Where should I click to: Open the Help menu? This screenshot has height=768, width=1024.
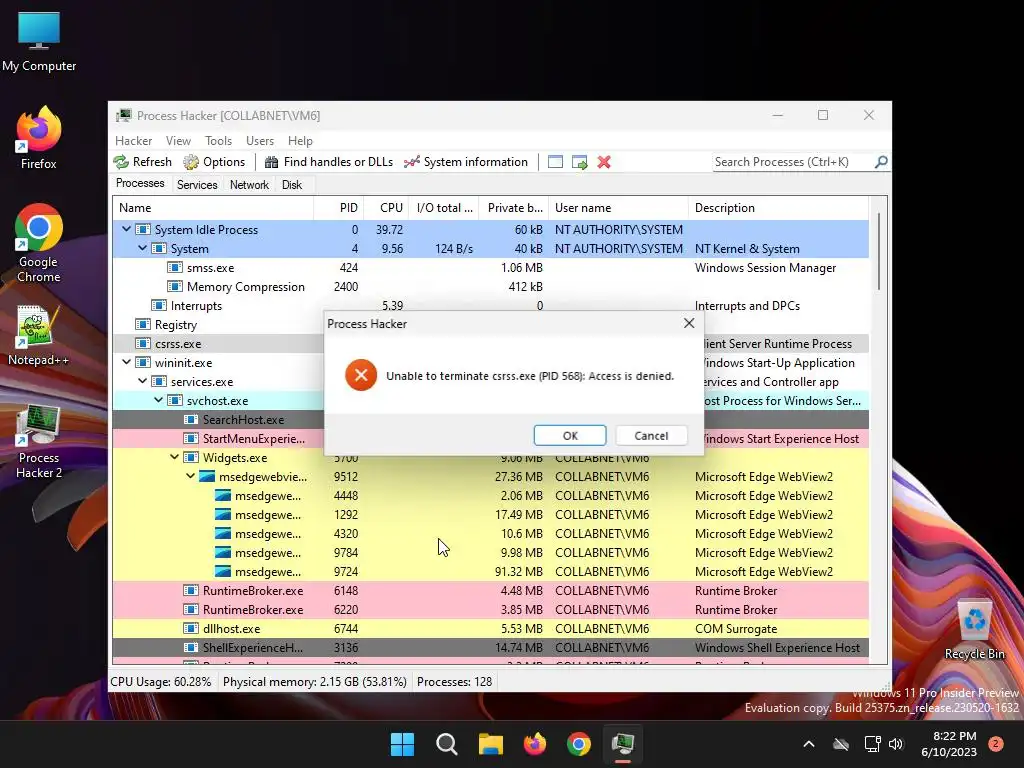pyautogui.click(x=300, y=140)
